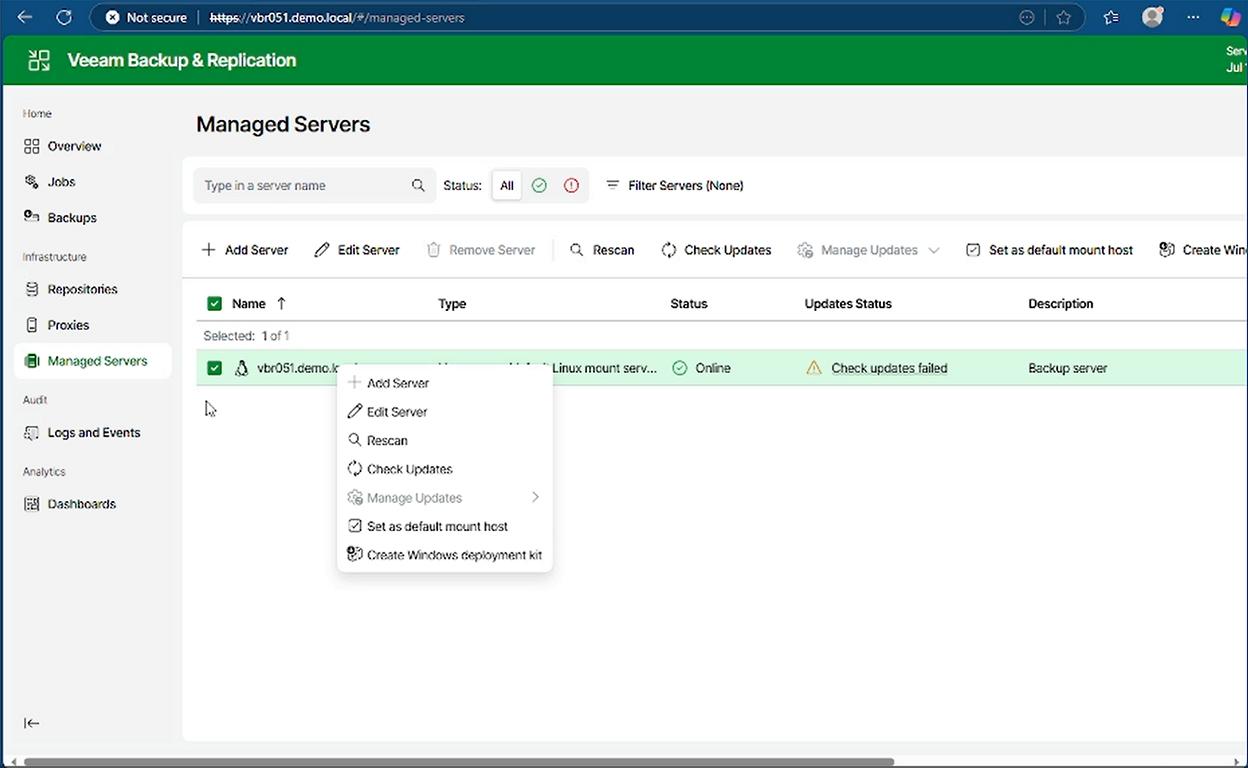The height and width of the screenshot is (768, 1248).
Task: Click the server name search field
Action: (303, 186)
